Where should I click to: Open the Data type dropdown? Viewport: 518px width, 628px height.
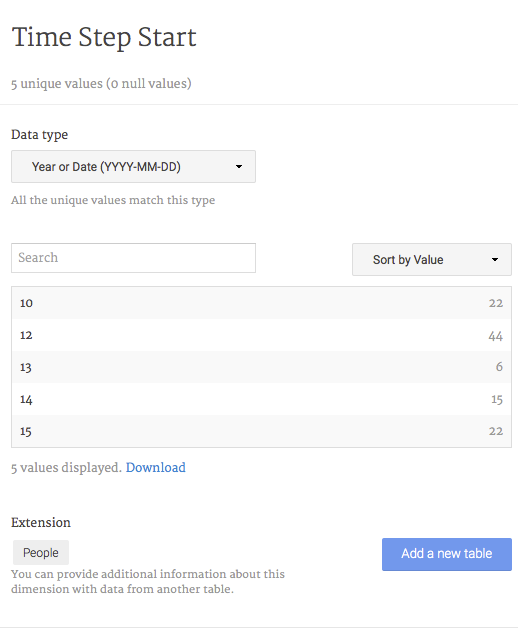click(x=133, y=167)
